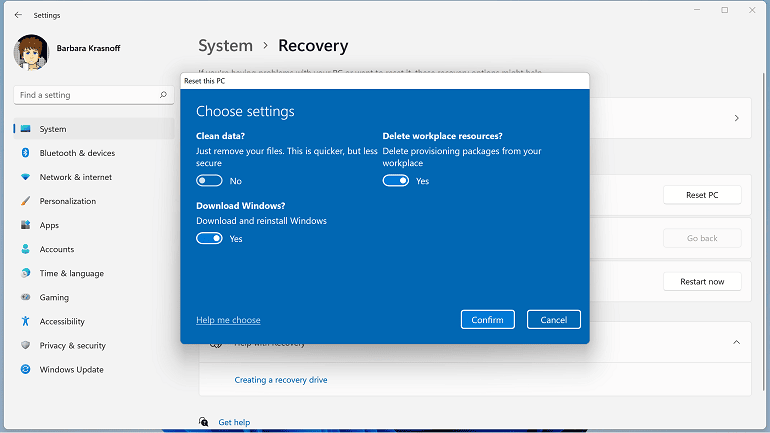770x433 pixels.
Task: Click the Choose settings heading
Action: point(245,111)
